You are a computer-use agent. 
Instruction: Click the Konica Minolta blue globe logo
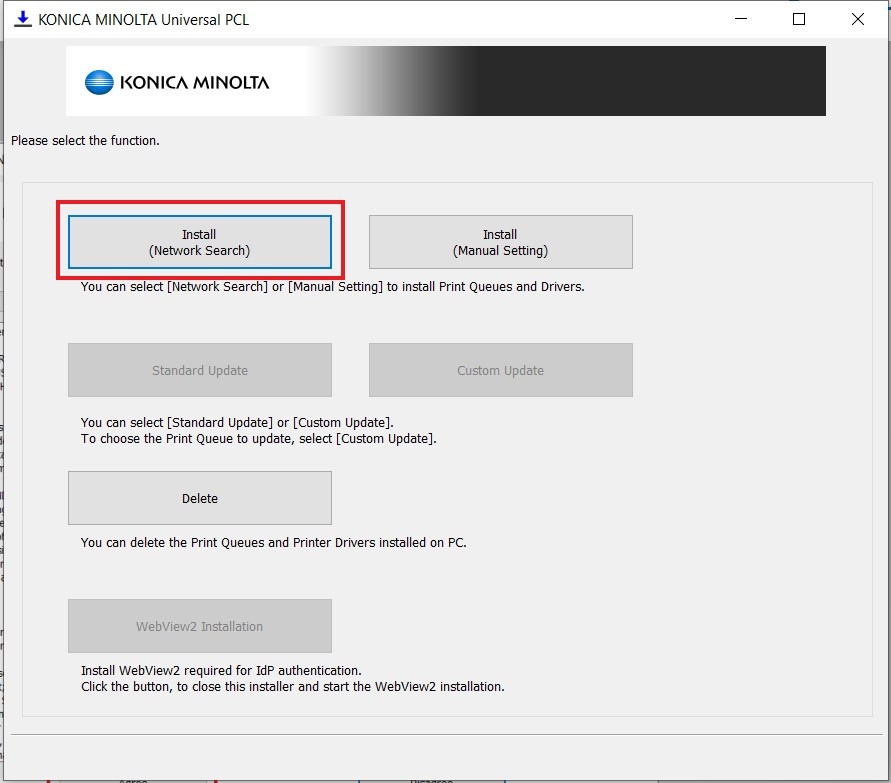coord(97,82)
